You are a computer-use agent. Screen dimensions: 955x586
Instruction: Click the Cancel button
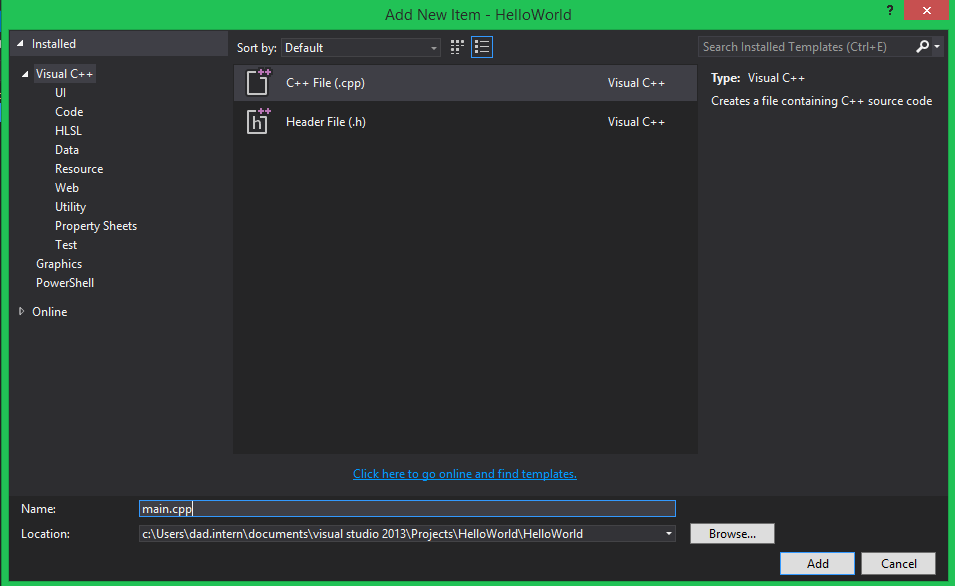click(898, 563)
